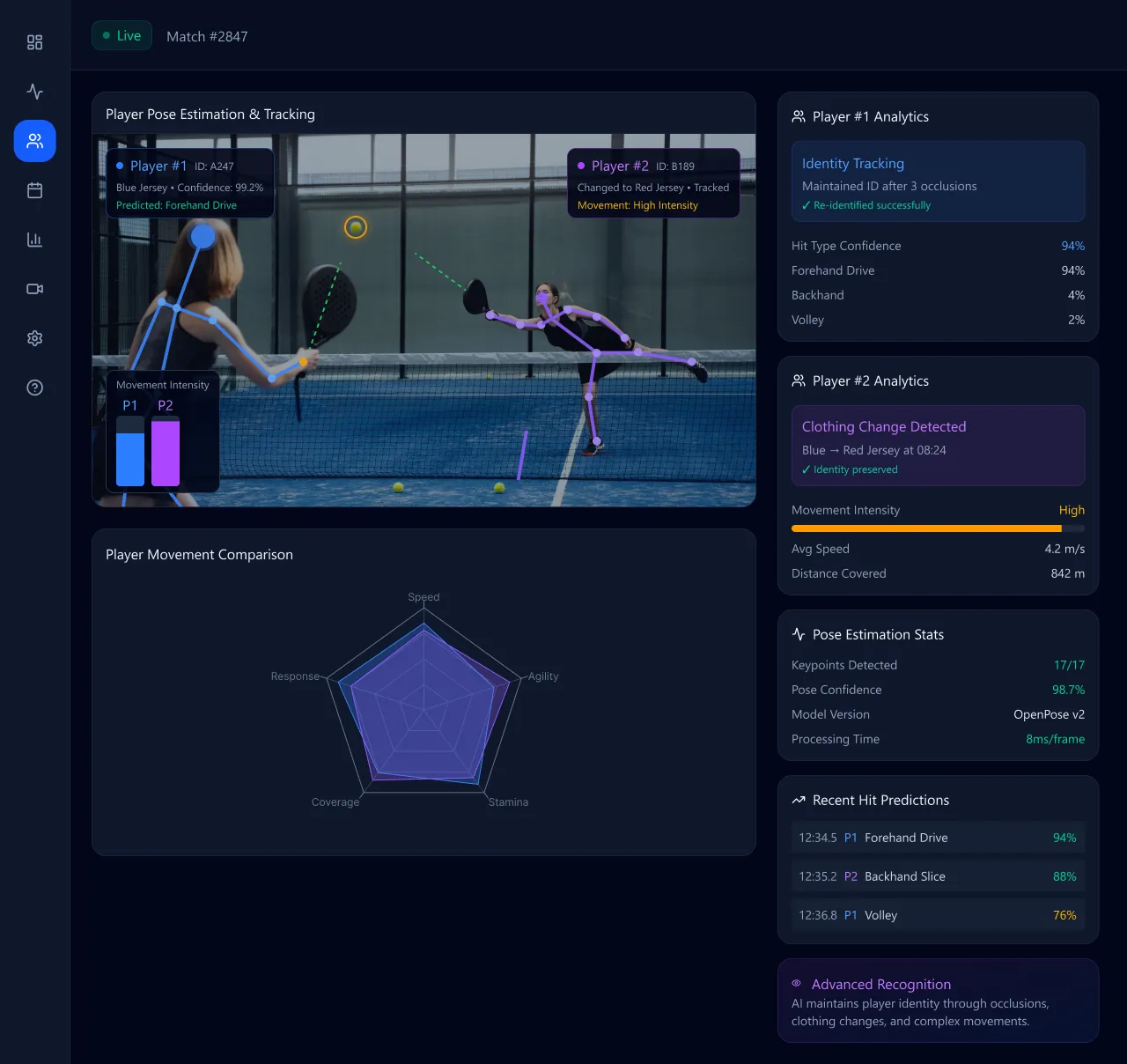The width and height of the screenshot is (1127, 1064).
Task: Select the 12:36.8 Volley prediction row
Action: pos(938,915)
